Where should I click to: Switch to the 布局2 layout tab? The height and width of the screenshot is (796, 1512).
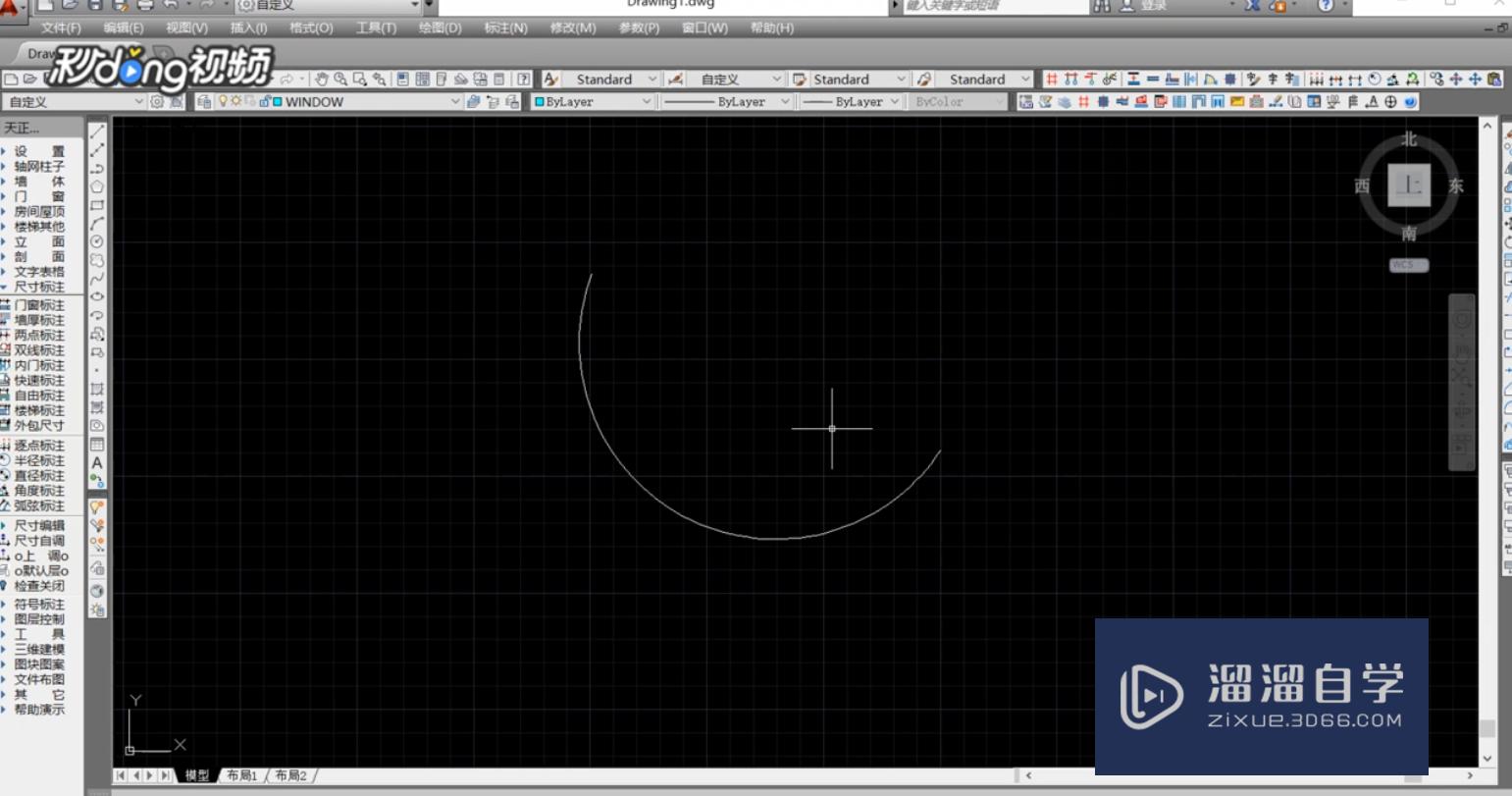tap(290, 775)
